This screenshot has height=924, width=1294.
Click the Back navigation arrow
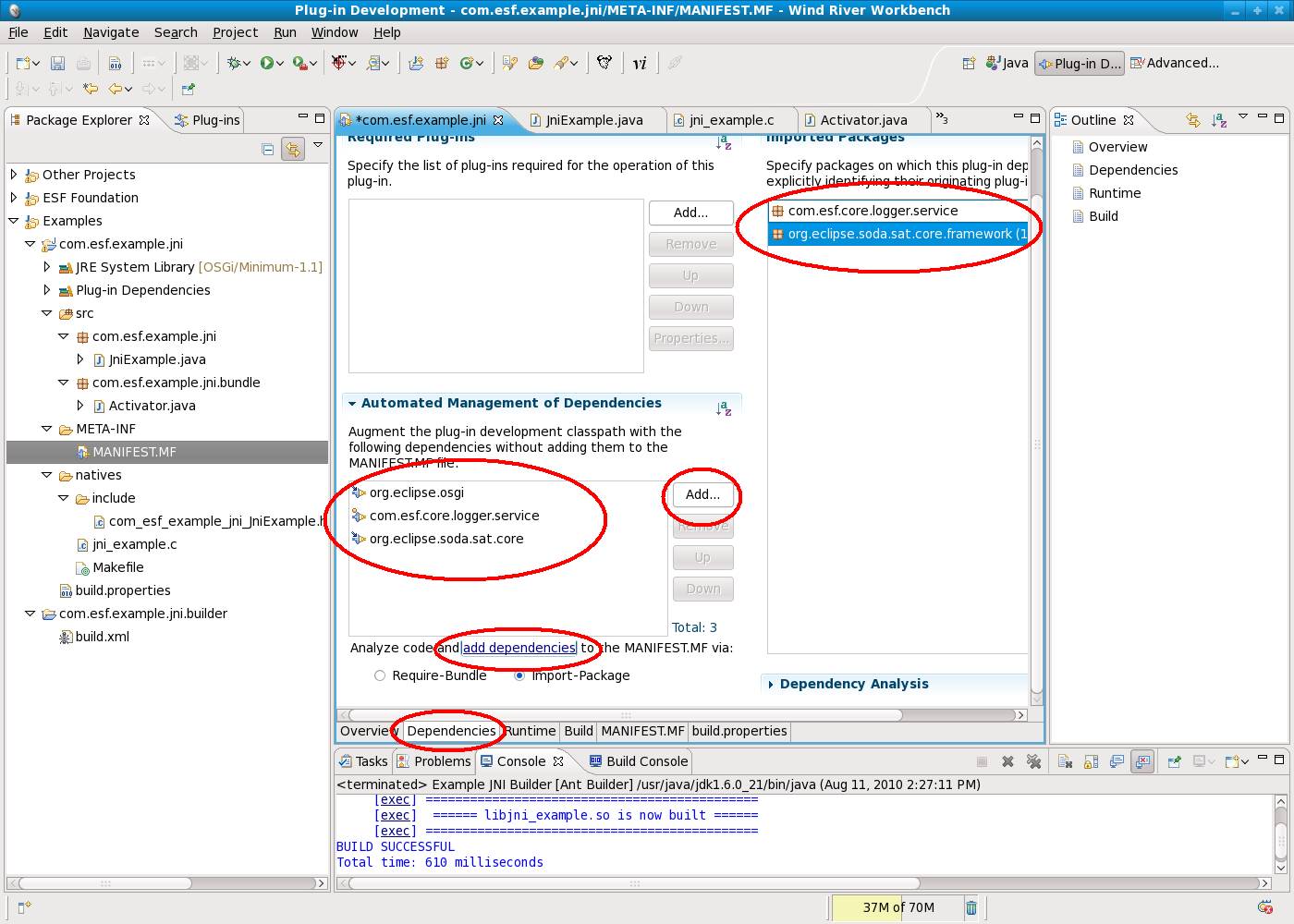[116, 89]
